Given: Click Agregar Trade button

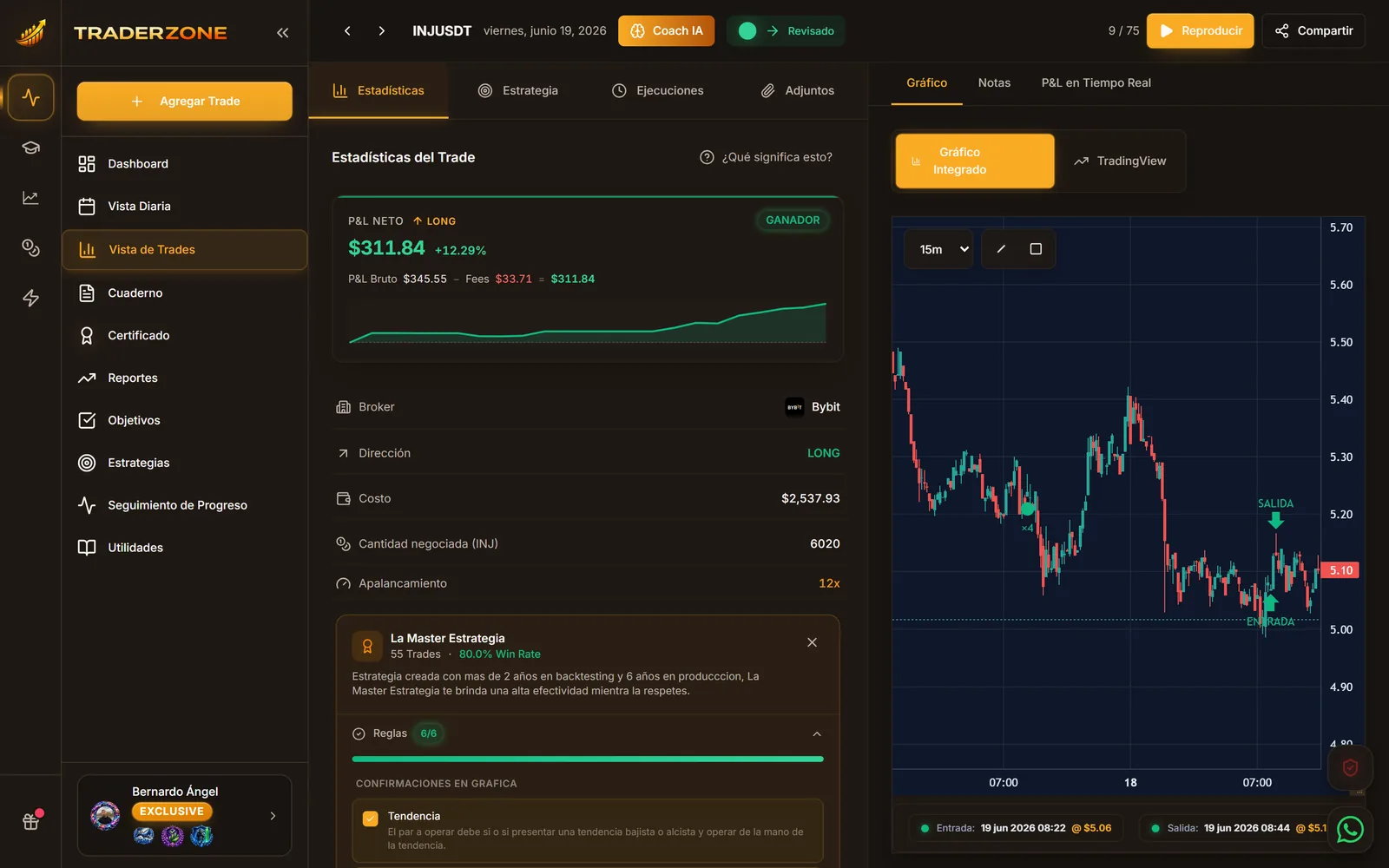Looking at the screenshot, I should pyautogui.click(x=184, y=102).
